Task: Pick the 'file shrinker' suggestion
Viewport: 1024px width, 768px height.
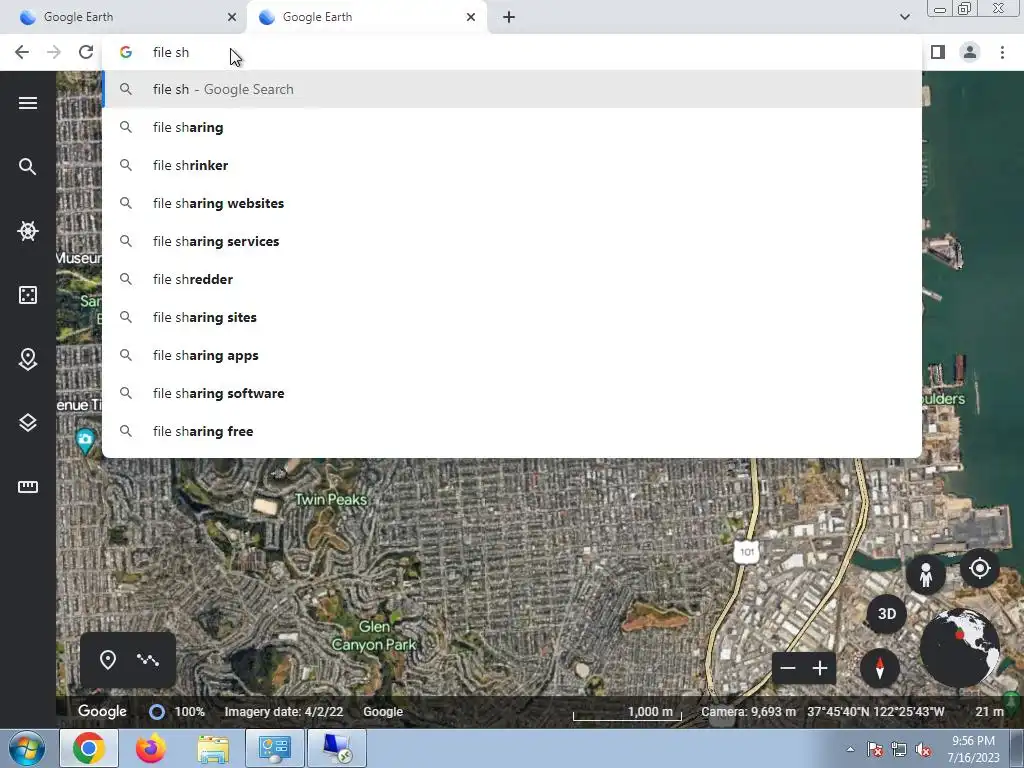Action: click(512, 165)
